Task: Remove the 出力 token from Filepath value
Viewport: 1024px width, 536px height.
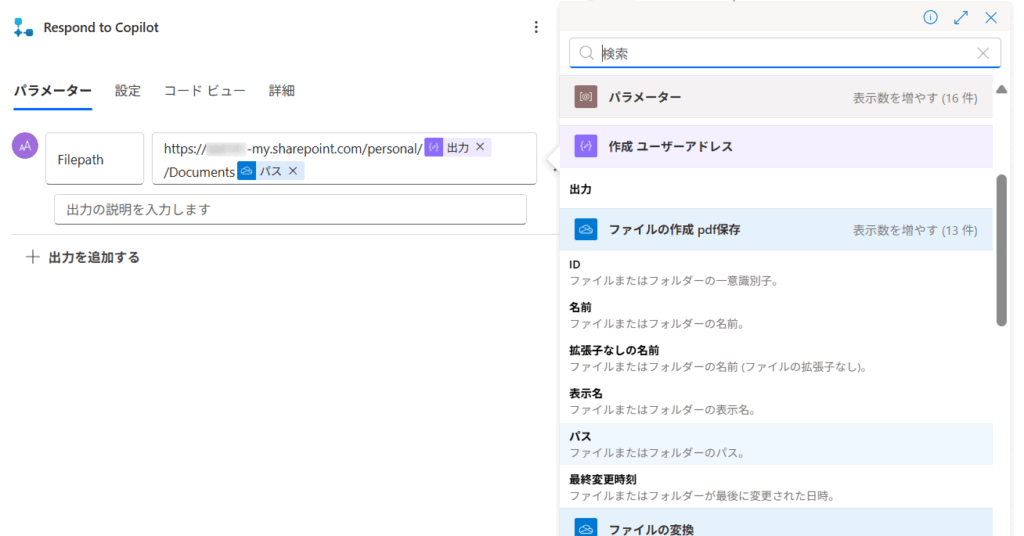Action: (x=480, y=147)
